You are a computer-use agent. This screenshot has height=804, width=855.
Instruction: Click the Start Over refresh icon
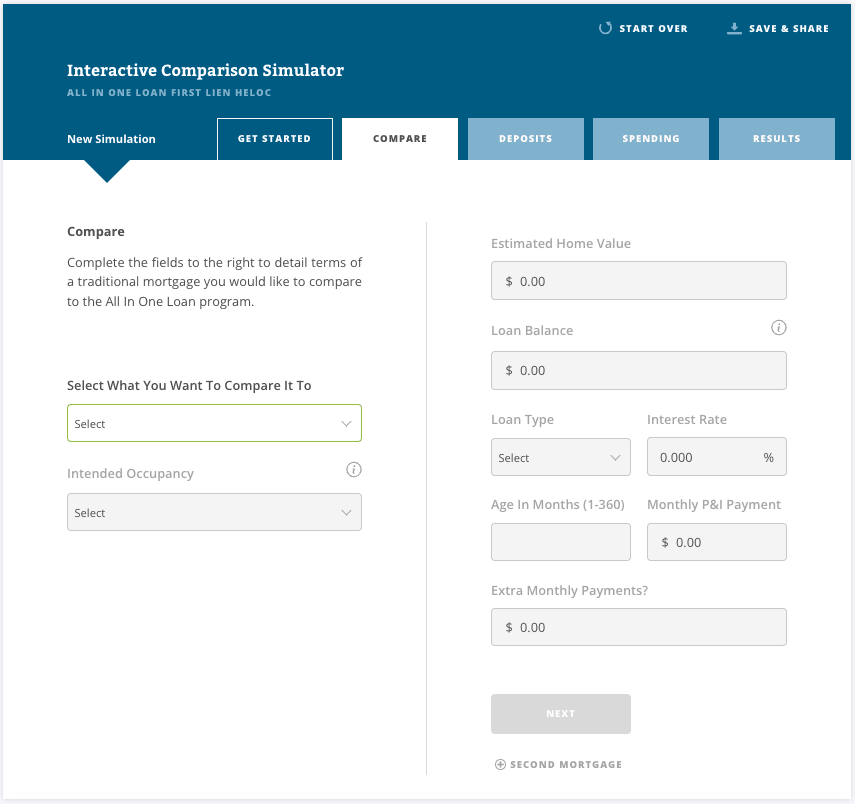pyautogui.click(x=605, y=28)
